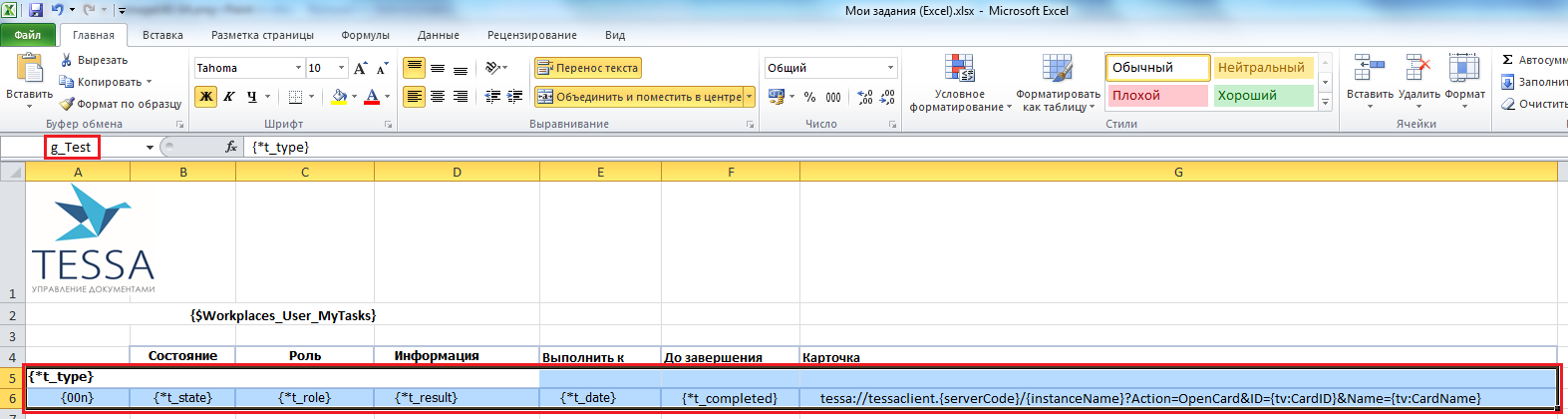Click the Paste (Вставить) clipboard icon

point(29,69)
